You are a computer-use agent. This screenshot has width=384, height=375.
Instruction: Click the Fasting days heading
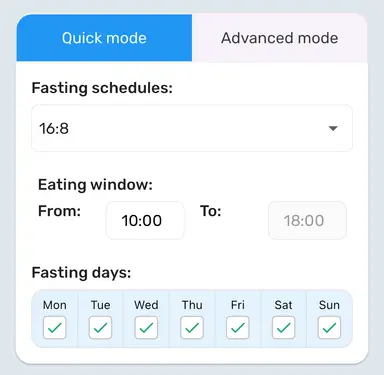81,273
